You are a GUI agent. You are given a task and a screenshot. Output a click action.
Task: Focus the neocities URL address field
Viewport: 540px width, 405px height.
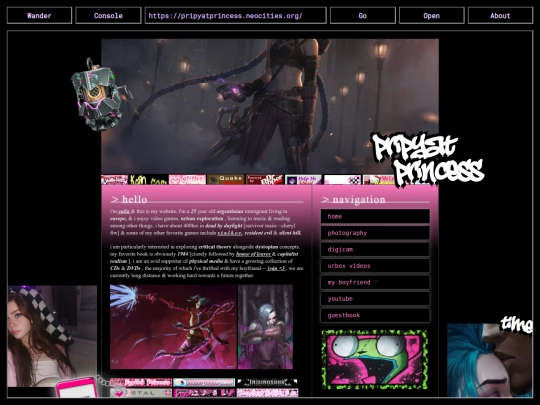click(236, 16)
